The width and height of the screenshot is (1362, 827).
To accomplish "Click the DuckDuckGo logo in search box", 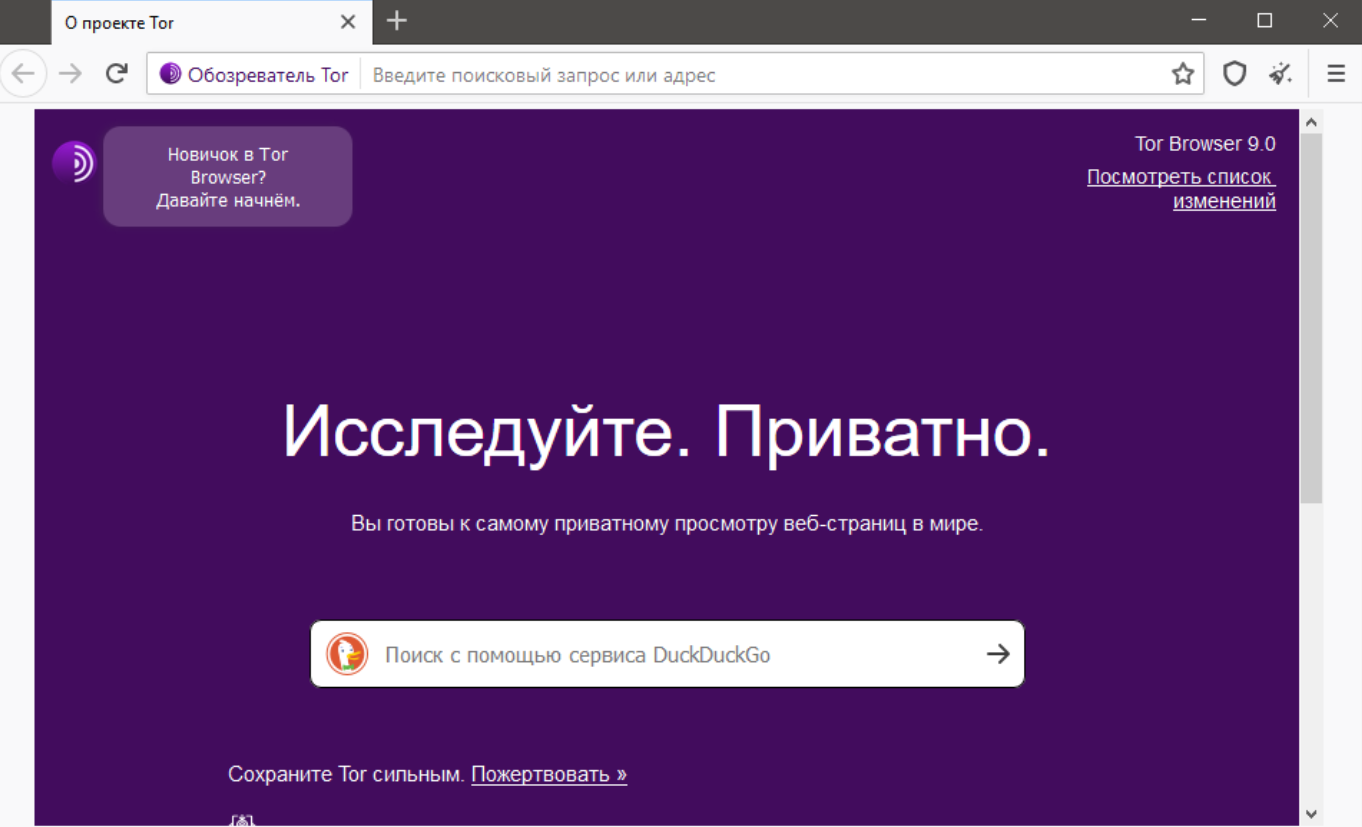I will (x=347, y=654).
